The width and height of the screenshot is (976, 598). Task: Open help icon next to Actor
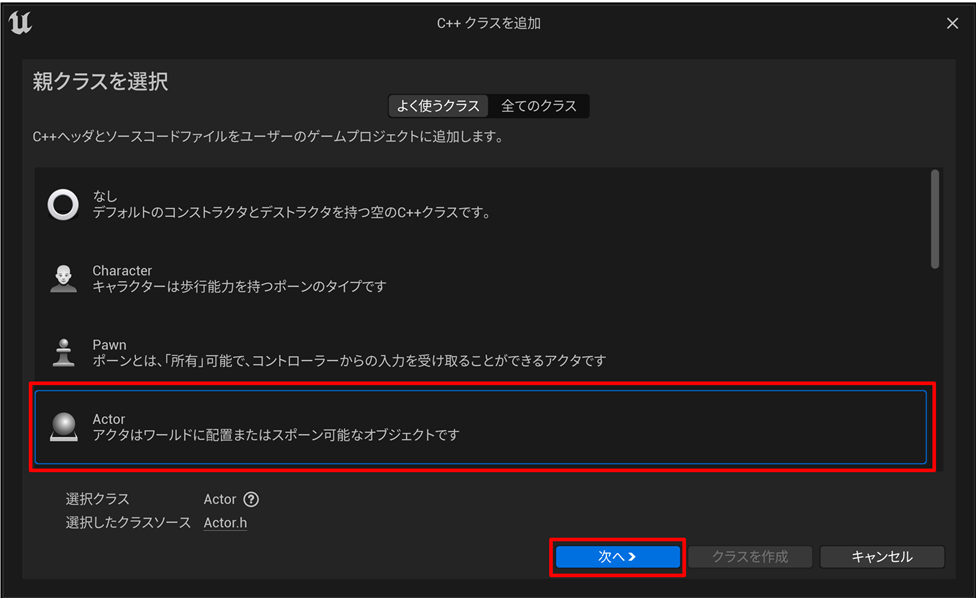[251, 499]
